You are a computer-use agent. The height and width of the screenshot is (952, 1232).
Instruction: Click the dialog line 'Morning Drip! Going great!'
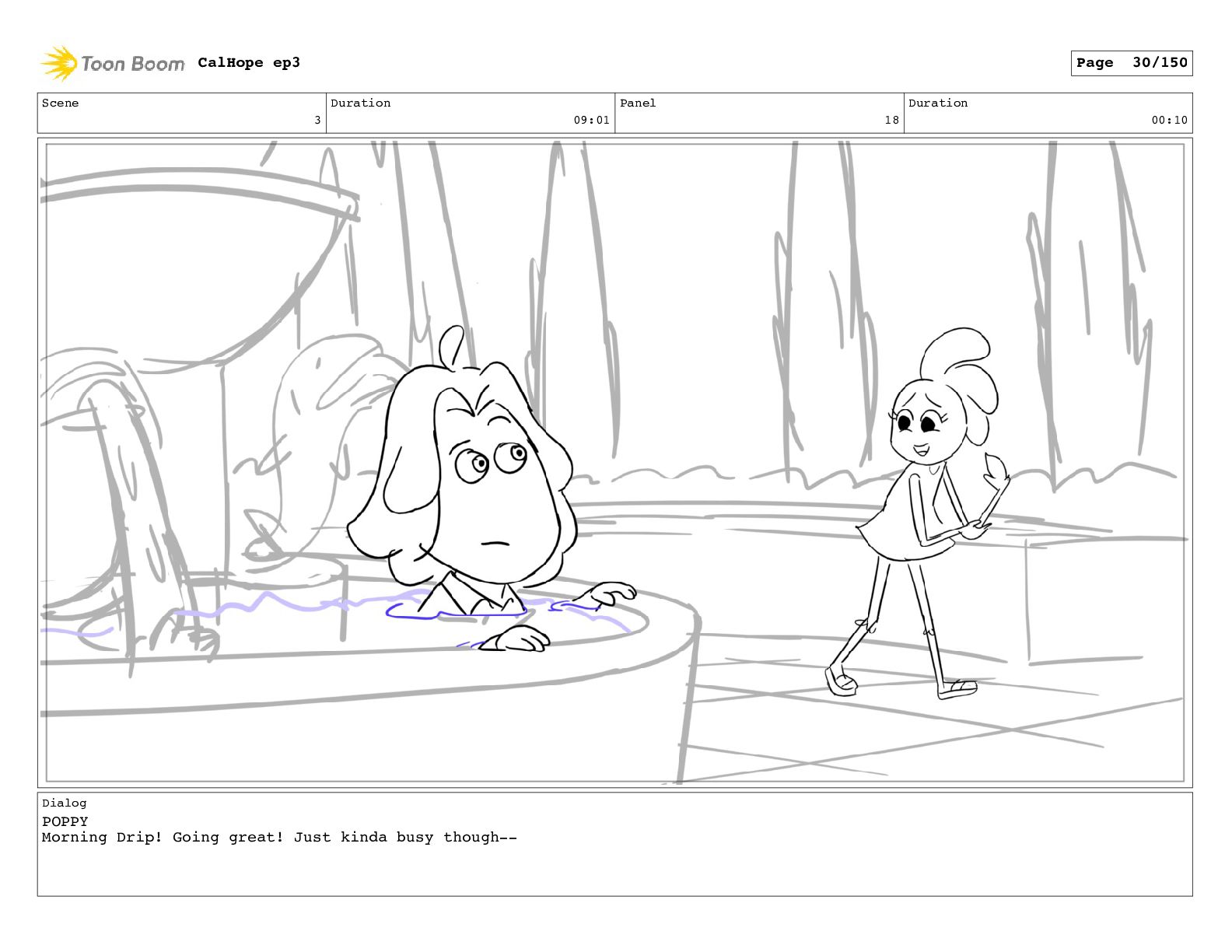[163, 838]
